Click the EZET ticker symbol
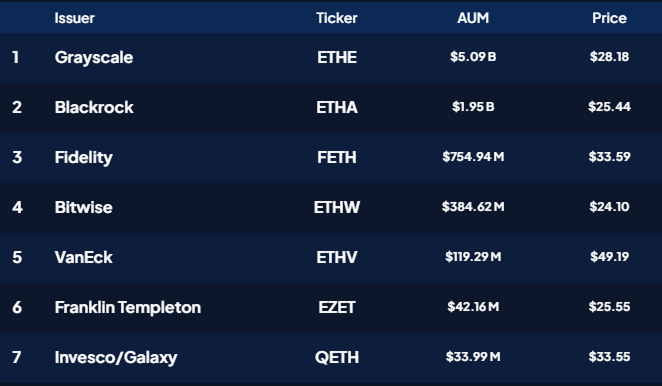Viewport: 662px width, 386px height. 337,307
